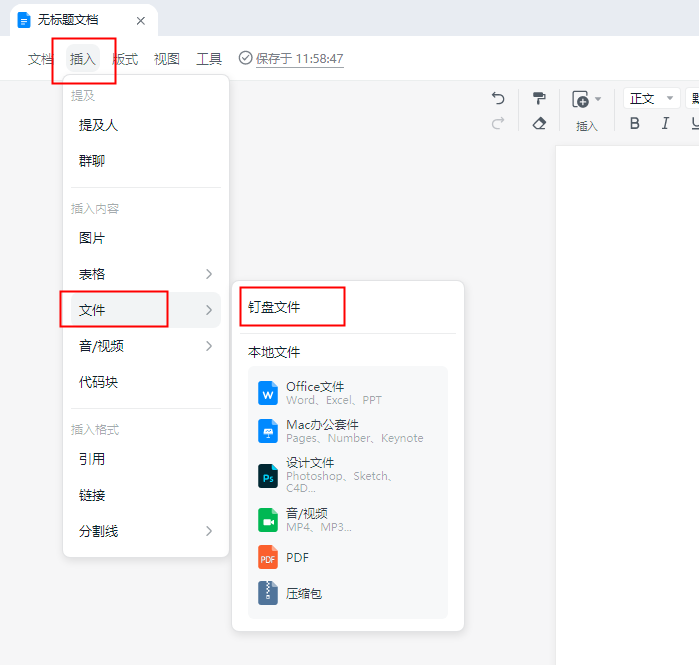This screenshot has width=699, height=665.
Task: Choose 图片 from insert menu
Action: [146, 238]
